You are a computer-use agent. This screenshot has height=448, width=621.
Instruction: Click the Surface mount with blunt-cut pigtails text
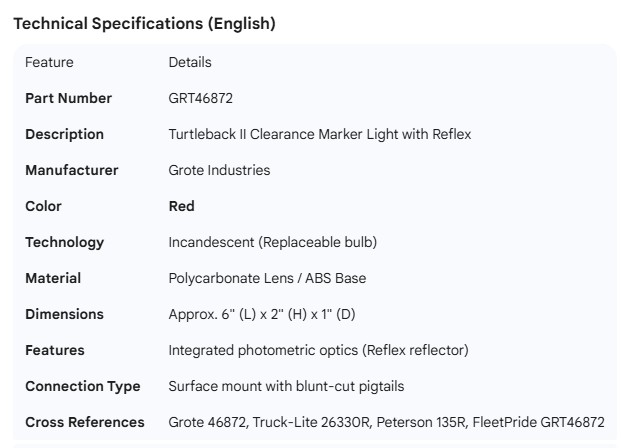tap(286, 386)
